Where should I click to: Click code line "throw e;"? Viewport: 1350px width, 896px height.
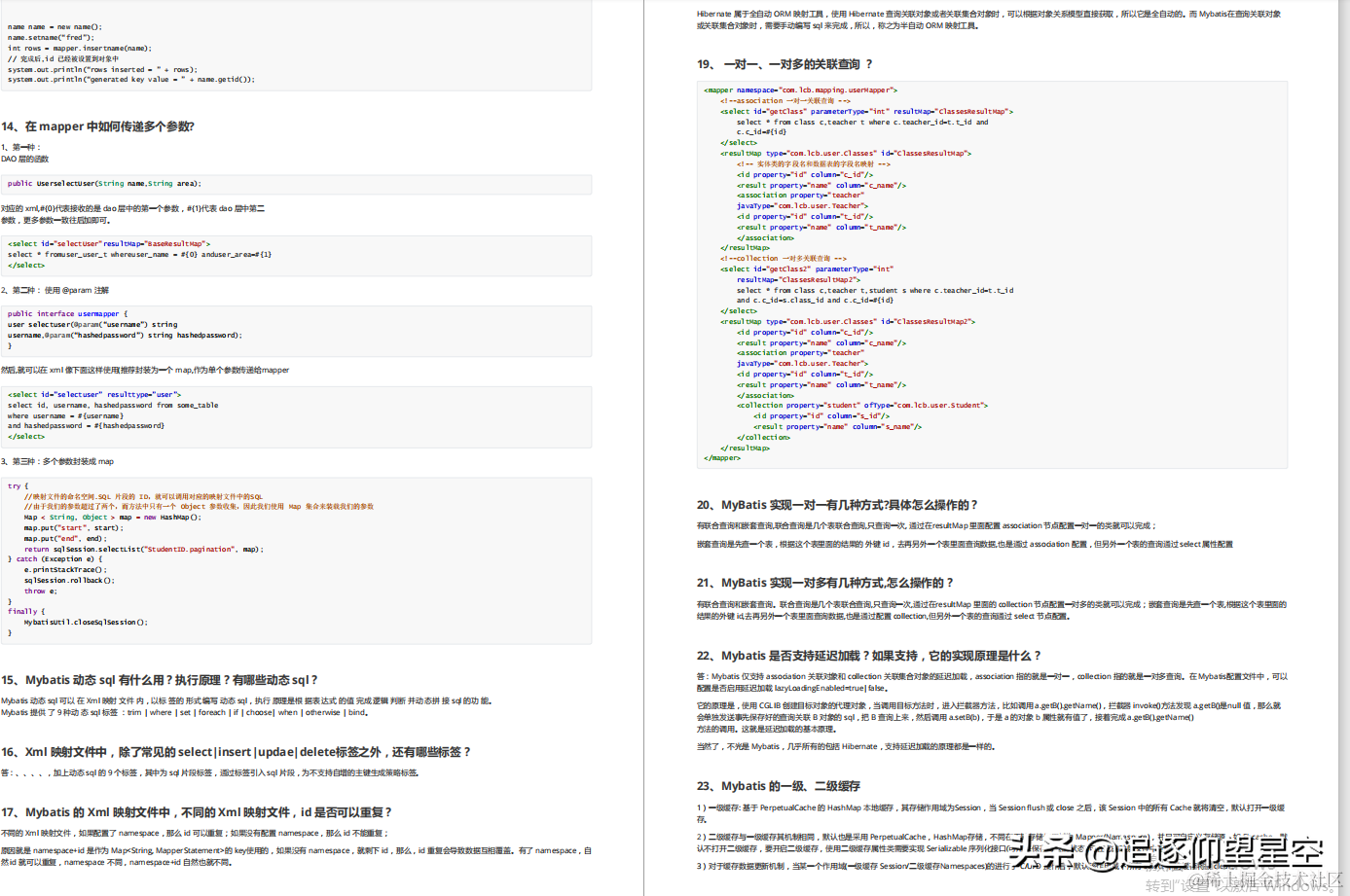41,591
